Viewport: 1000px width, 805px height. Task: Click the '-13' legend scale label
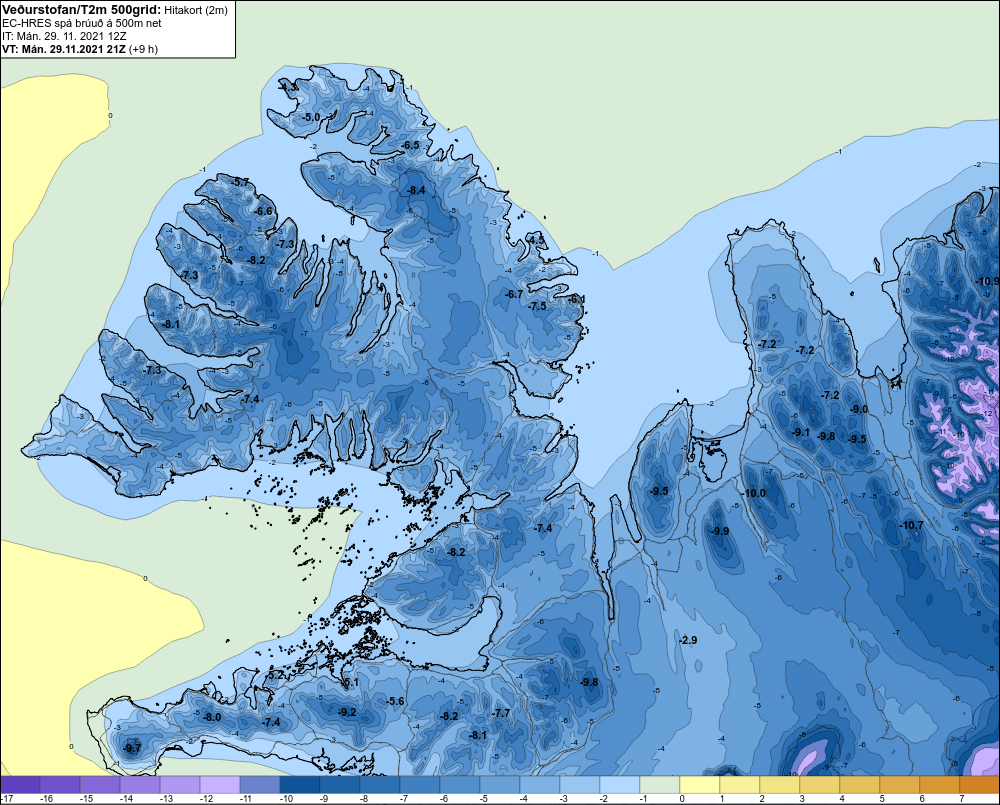[x=166, y=799]
